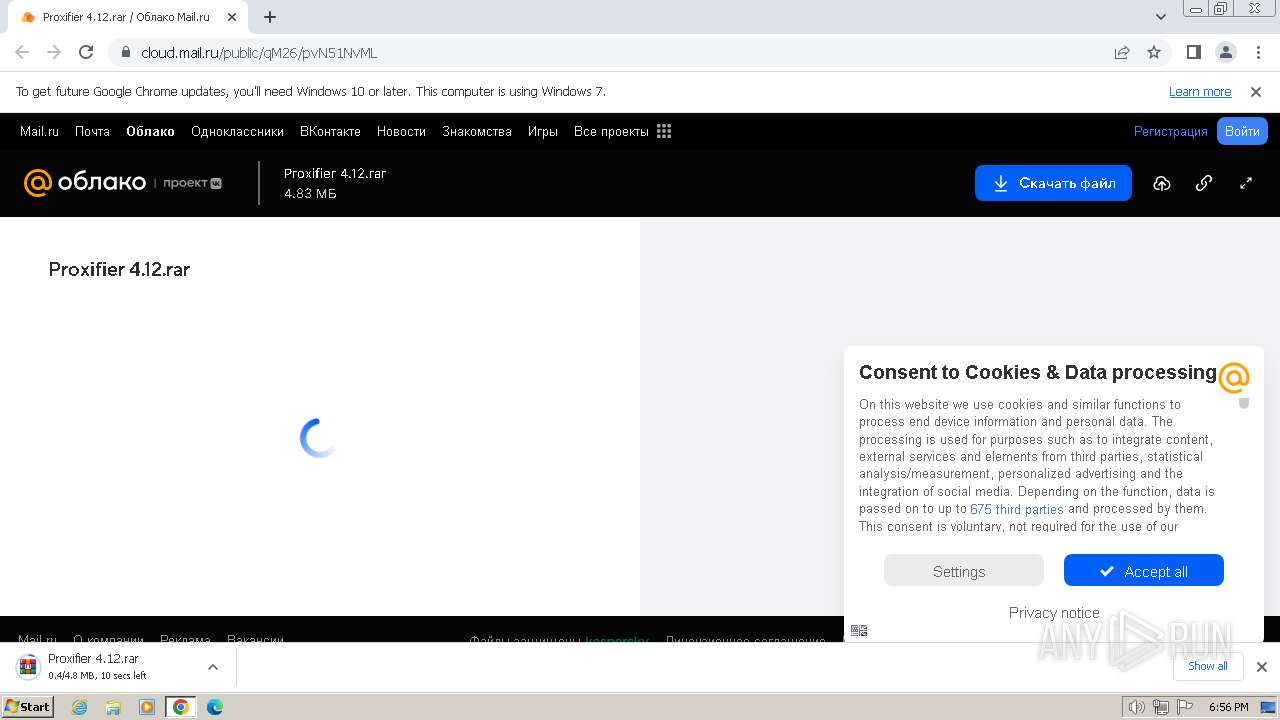Open the Chrome profile avatar
This screenshot has height=720, width=1280.
click(x=1225, y=52)
